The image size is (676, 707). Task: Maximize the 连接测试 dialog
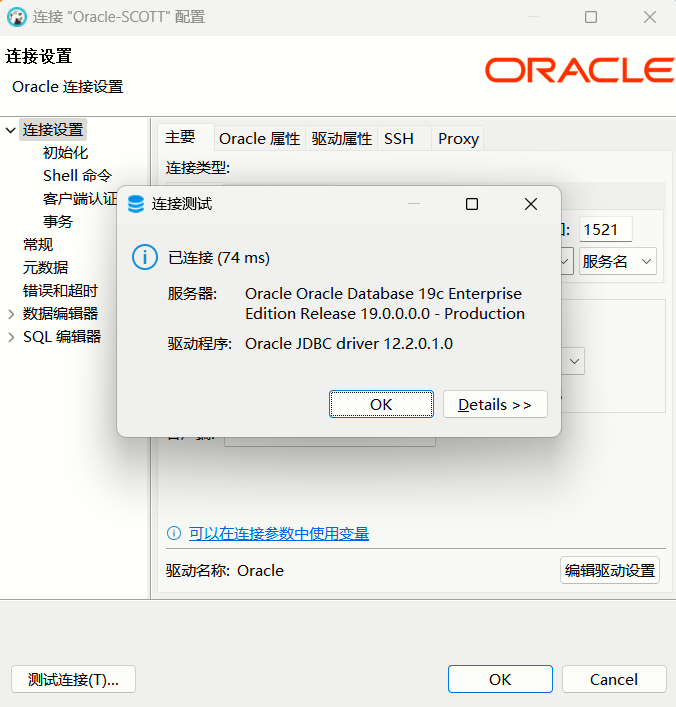(x=472, y=204)
